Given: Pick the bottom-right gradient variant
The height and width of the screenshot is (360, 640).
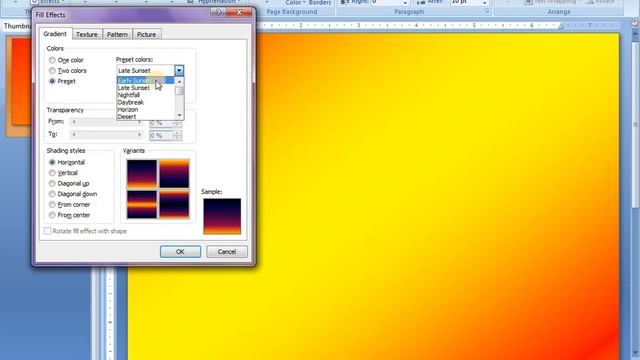Looking at the screenshot, I should (x=174, y=204).
